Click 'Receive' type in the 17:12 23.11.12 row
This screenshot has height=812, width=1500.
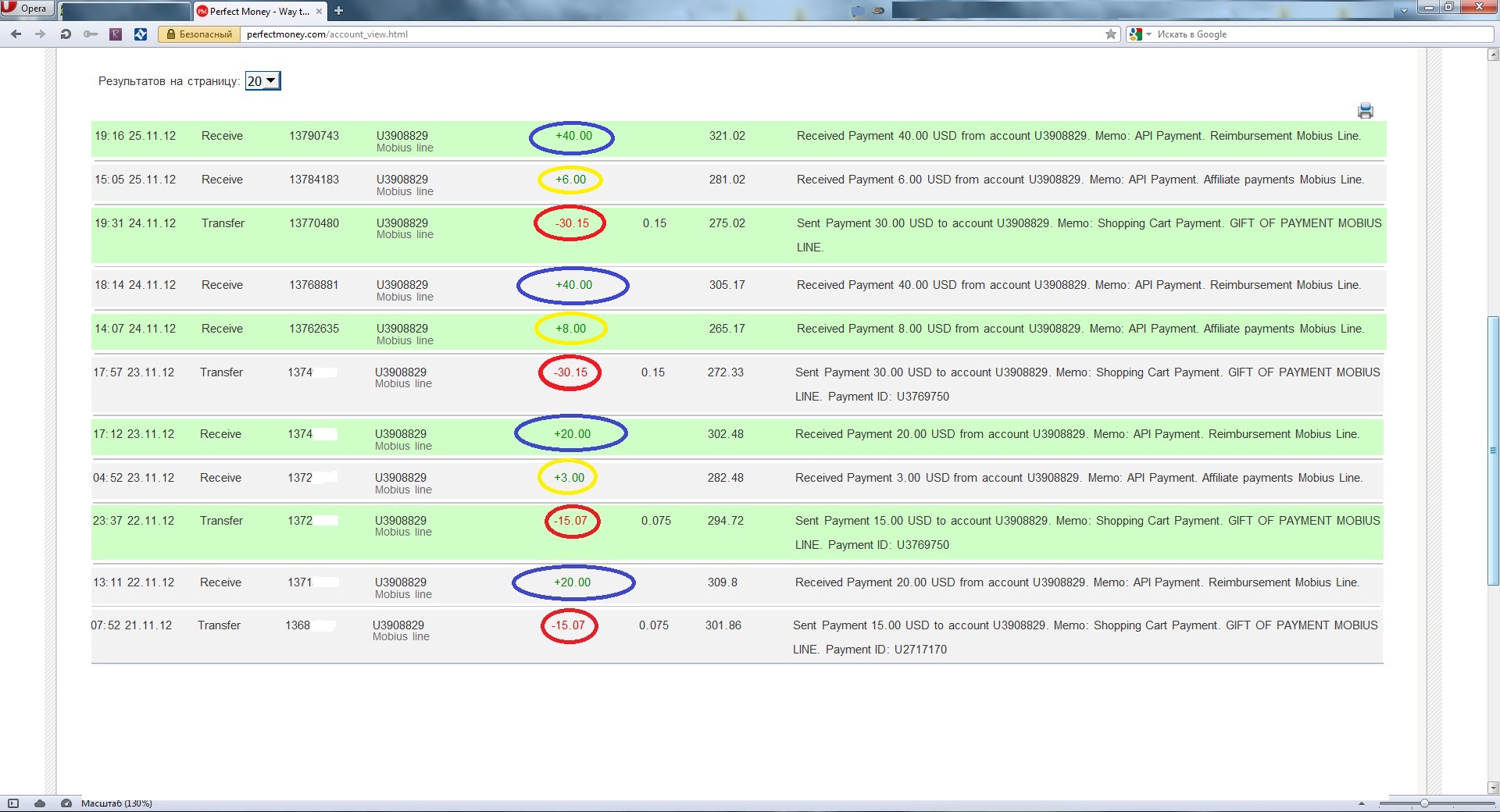click(220, 434)
